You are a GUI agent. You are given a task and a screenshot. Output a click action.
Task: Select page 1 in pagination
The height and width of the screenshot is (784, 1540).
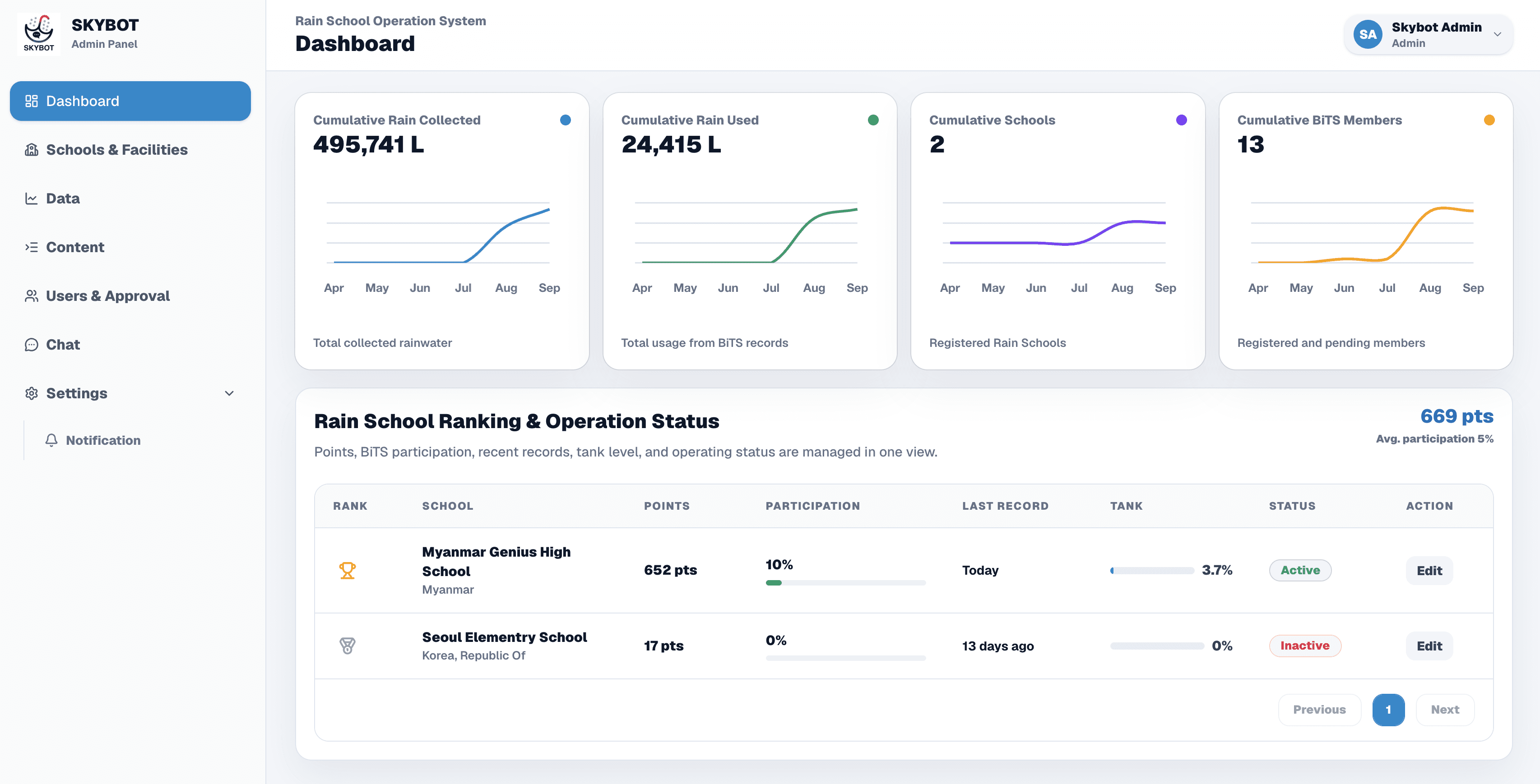[1388, 710]
